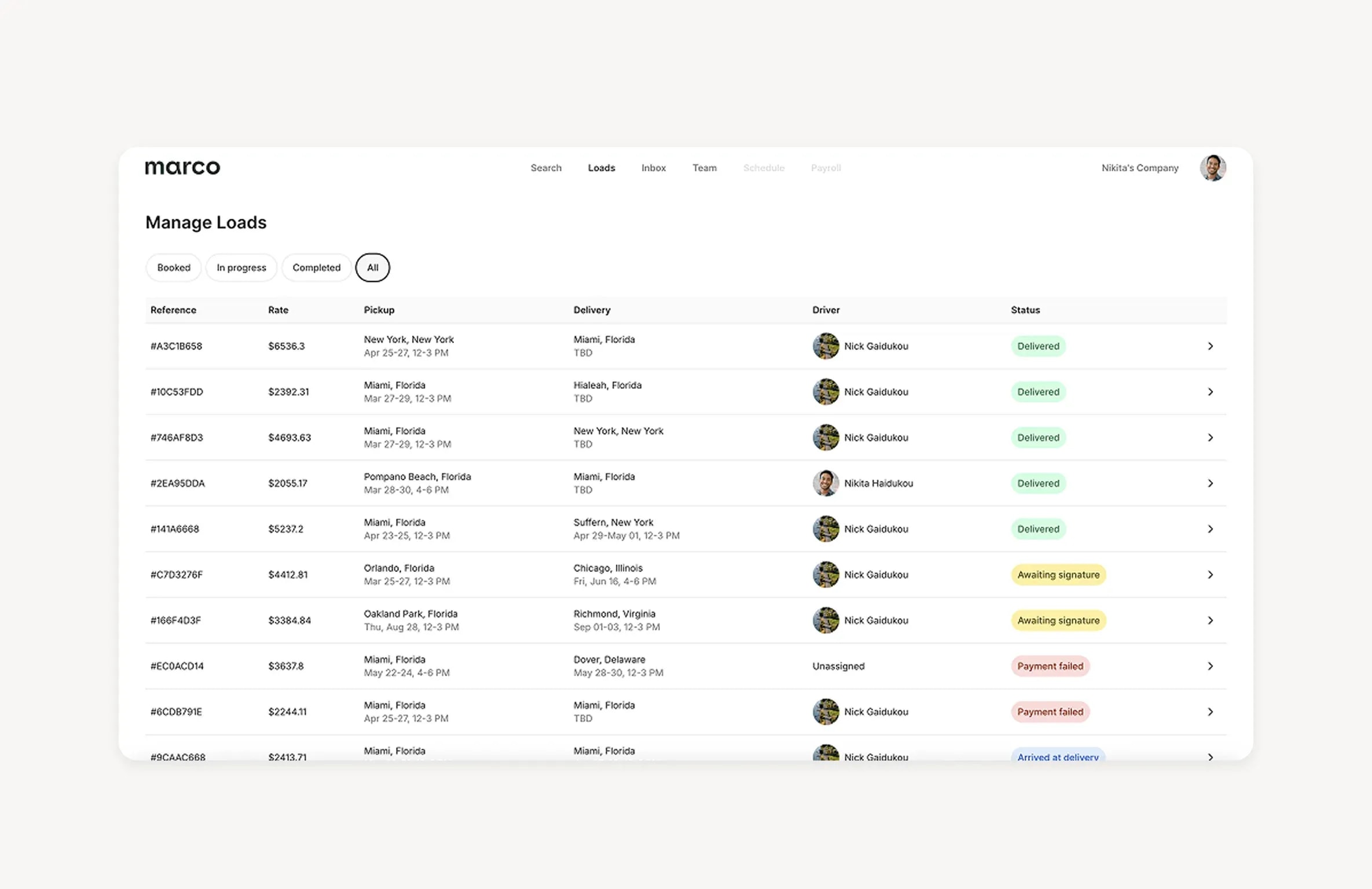Click Nikita Haidukou driver name
This screenshot has width=1372, height=889.
tap(878, 483)
